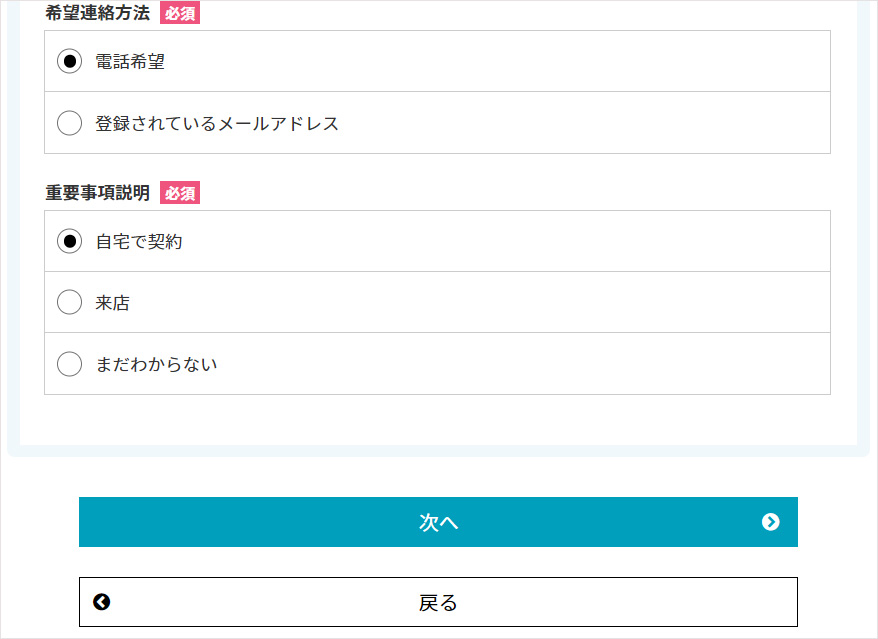
Task: Click the 必須 badge beside 希望連絡方法
Action: 180,13
